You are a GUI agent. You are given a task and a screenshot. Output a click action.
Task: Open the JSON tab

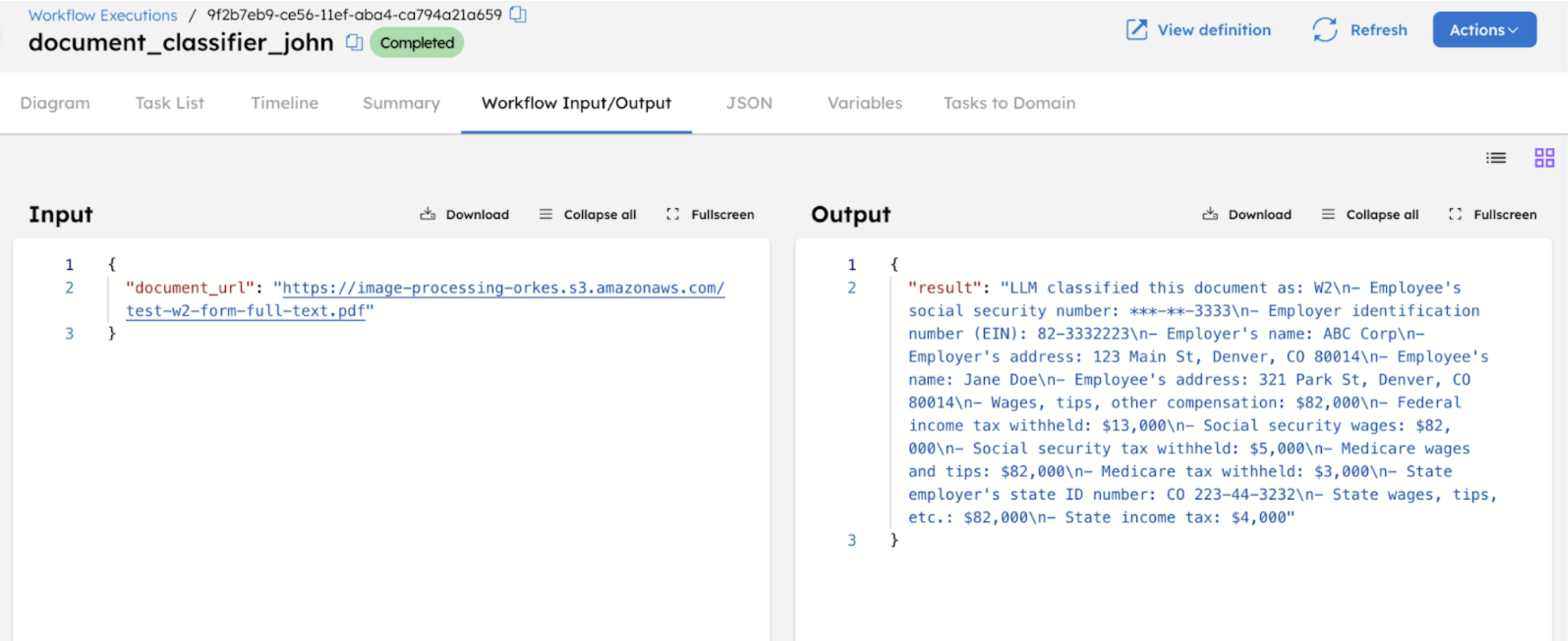coord(749,103)
